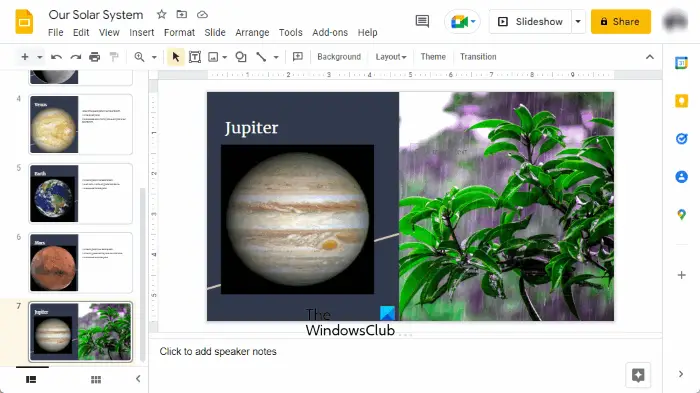Open the Theme panel
The image size is (700, 393).
click(x=433, y=57)
